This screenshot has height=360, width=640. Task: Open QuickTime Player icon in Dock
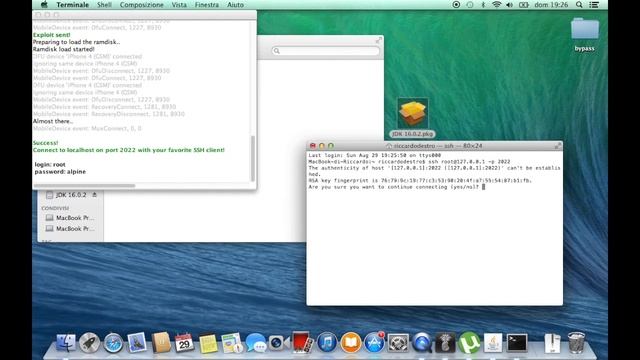422,342
